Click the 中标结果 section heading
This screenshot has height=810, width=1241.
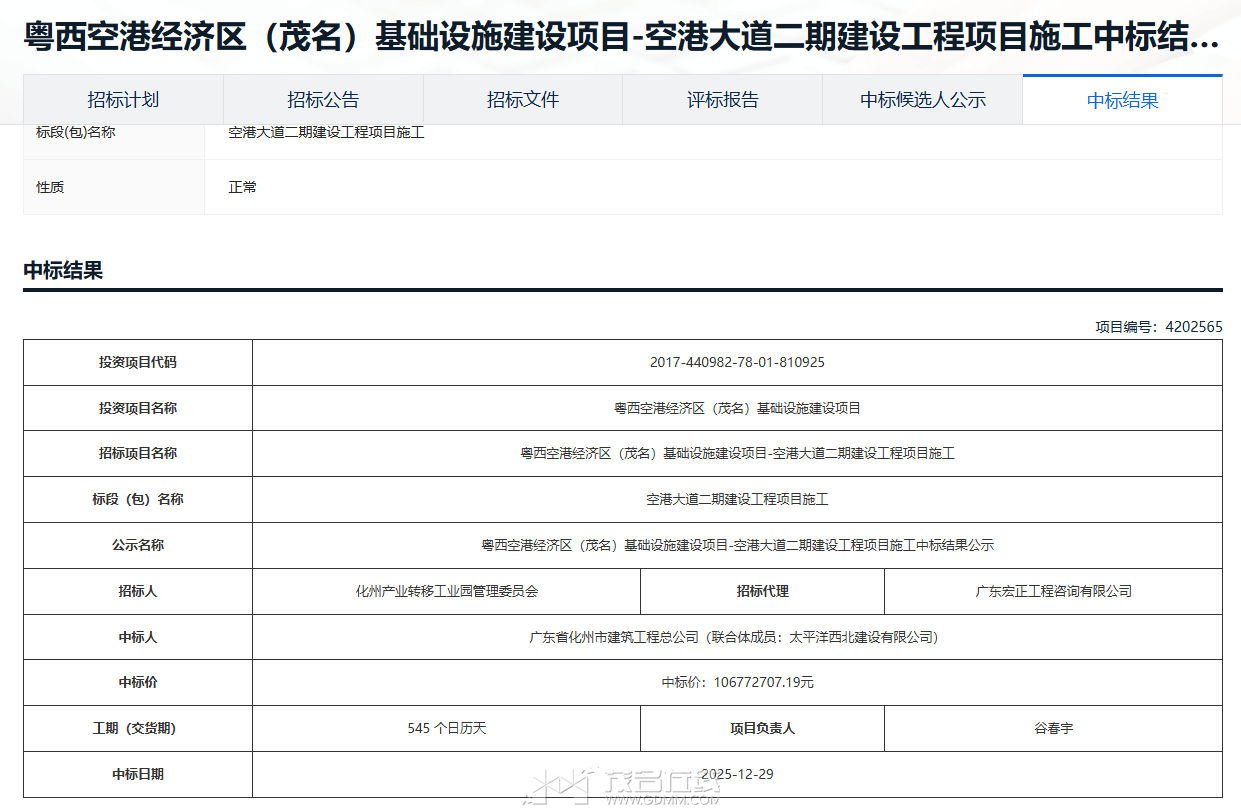pyautogui.click(x=63, y=270)
